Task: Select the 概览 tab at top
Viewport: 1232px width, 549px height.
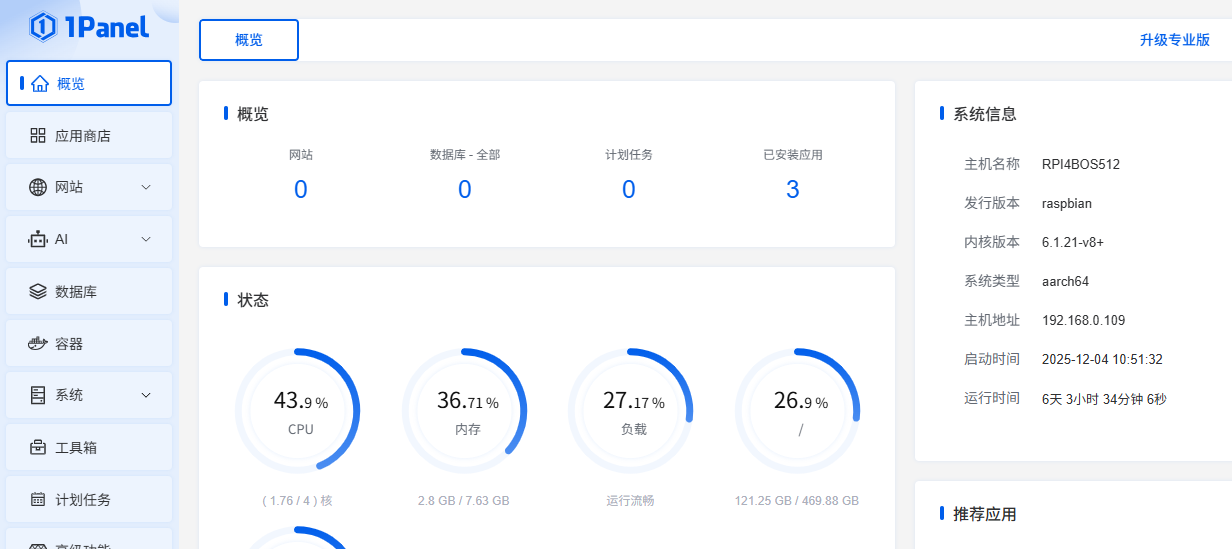Action: point(249,40)
